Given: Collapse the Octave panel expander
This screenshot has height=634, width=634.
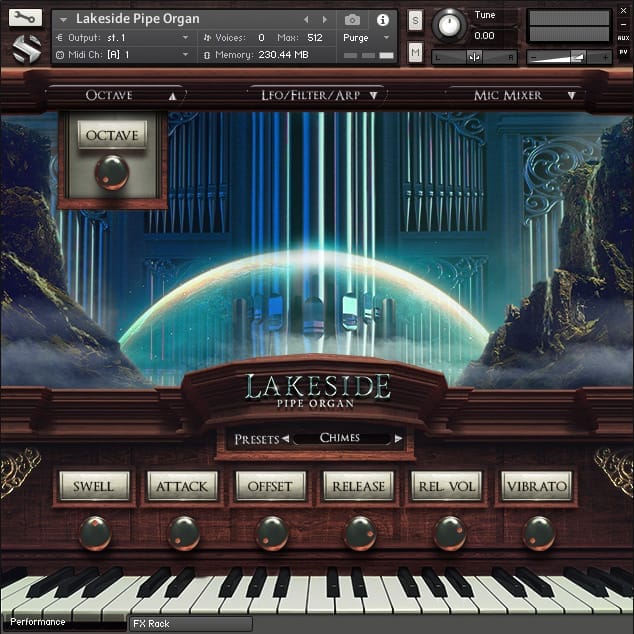Looking at the screenshot, I should tap(173, 96).
